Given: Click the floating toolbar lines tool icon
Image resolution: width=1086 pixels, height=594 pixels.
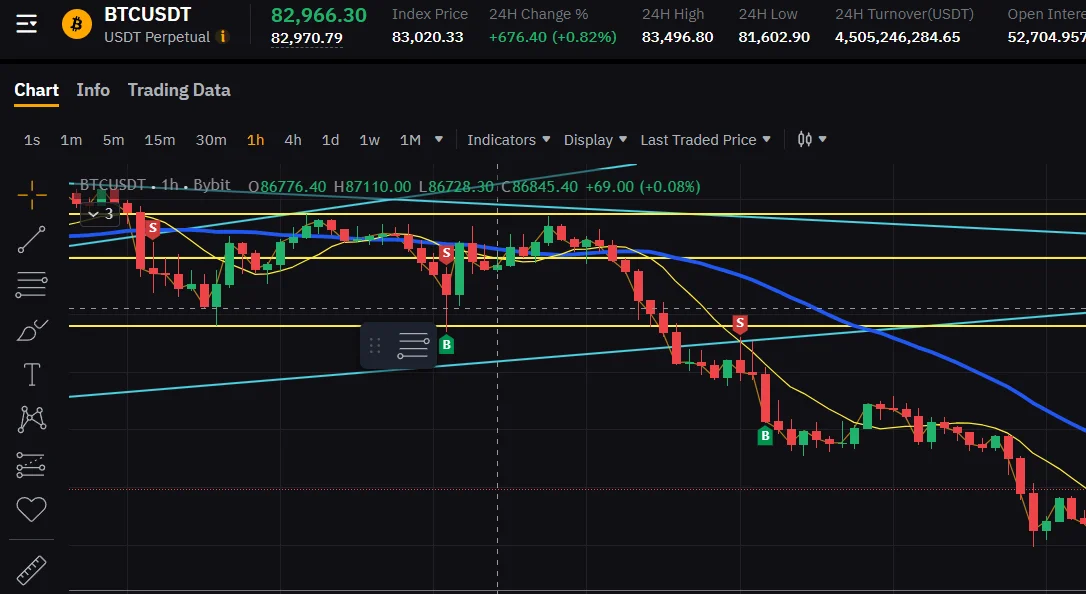Looking at the screenshot, I should click(413, 345).
